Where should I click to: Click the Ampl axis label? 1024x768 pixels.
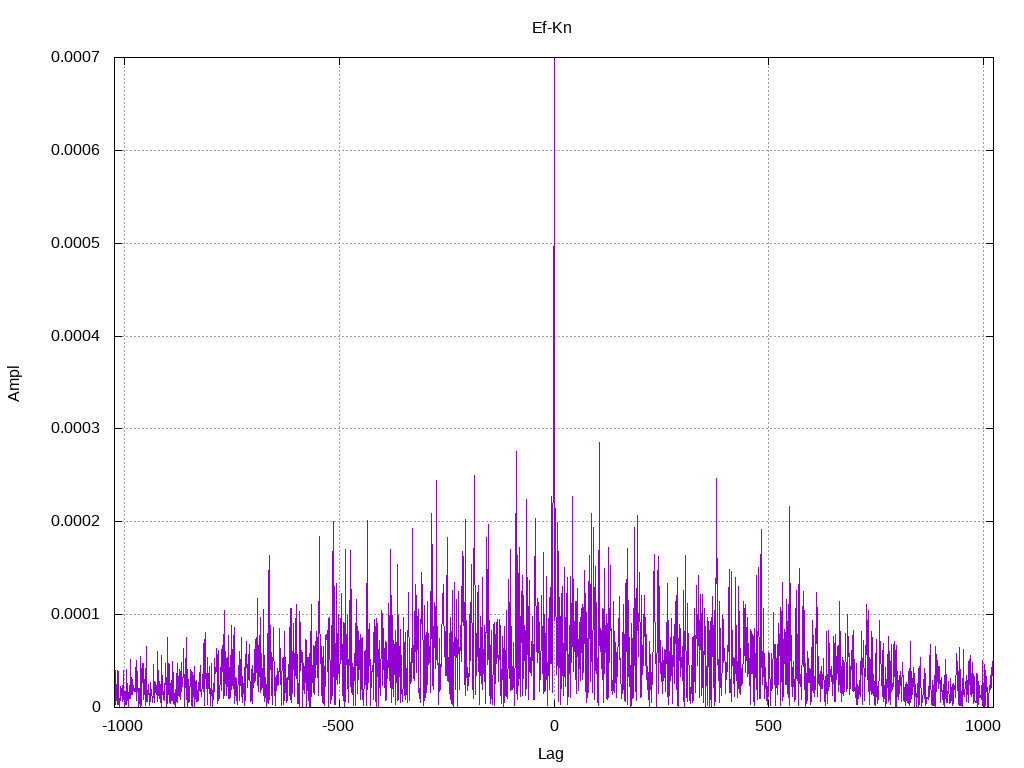[14, 383]
